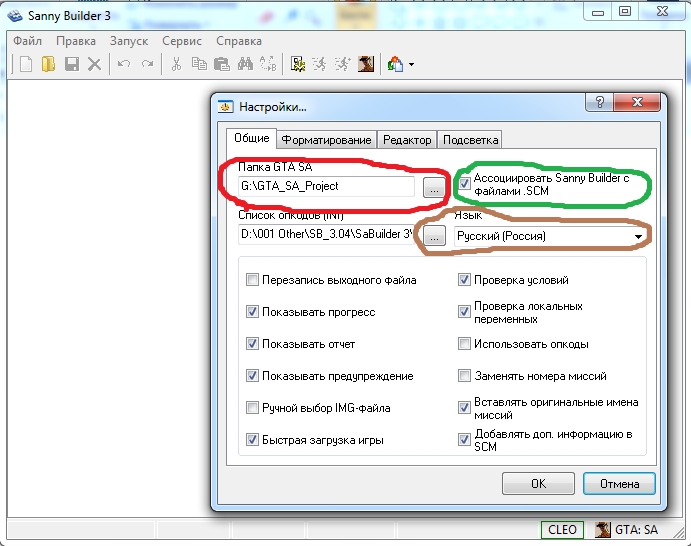This screenshot has width=691, height=546.
Task: Click the GTA: SA game icon in status bar
Action: pos(603,530)
